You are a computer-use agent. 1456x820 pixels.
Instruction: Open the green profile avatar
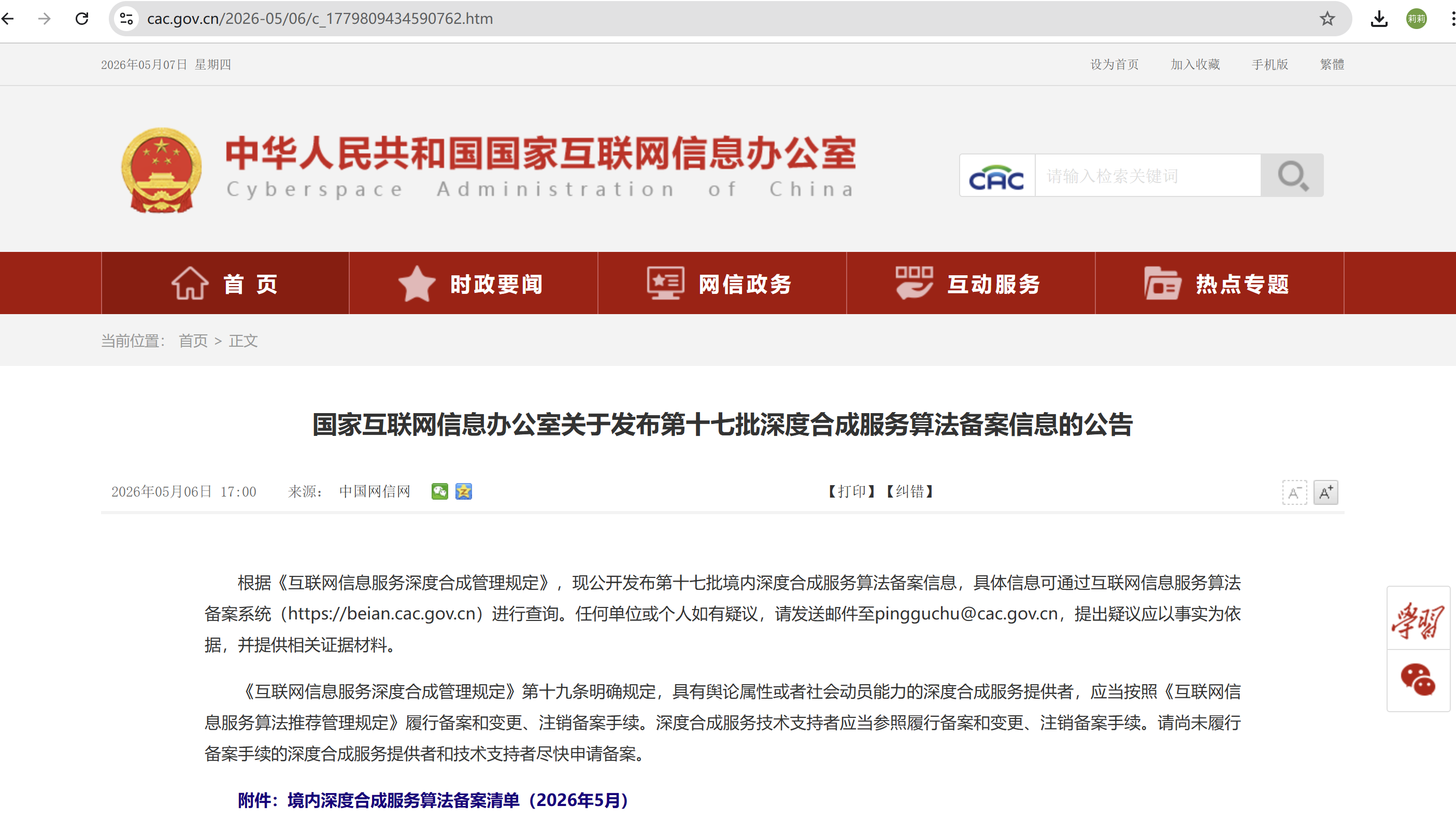pos(1417,19)
